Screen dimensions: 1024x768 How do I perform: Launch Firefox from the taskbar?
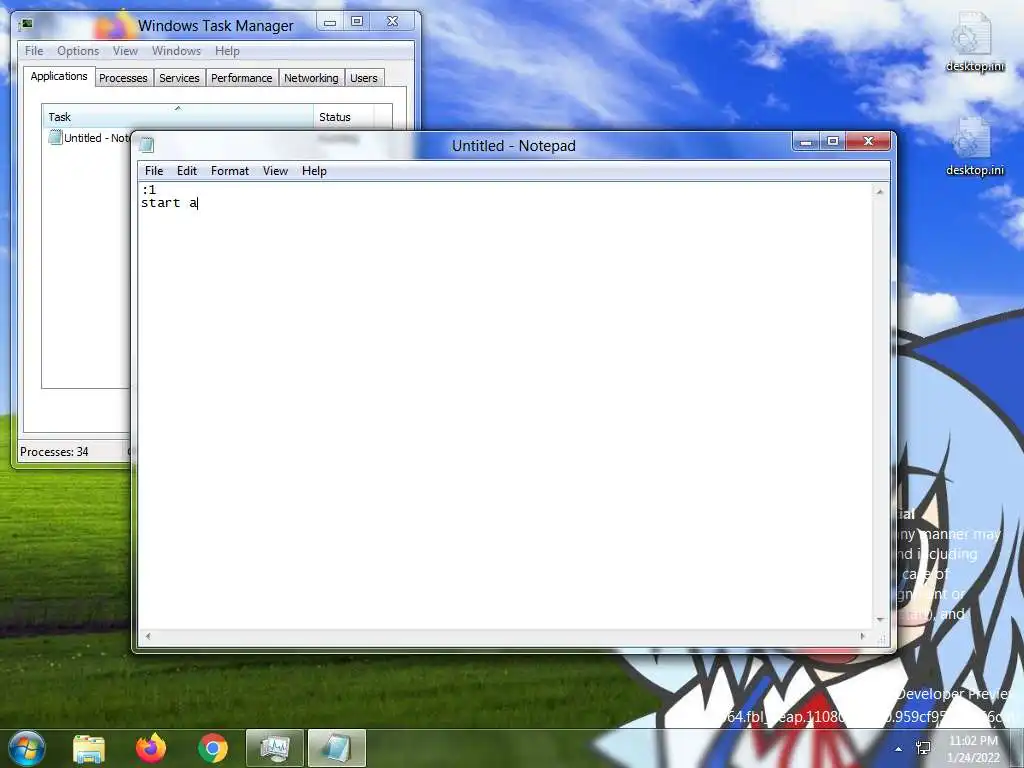(151, 748)
